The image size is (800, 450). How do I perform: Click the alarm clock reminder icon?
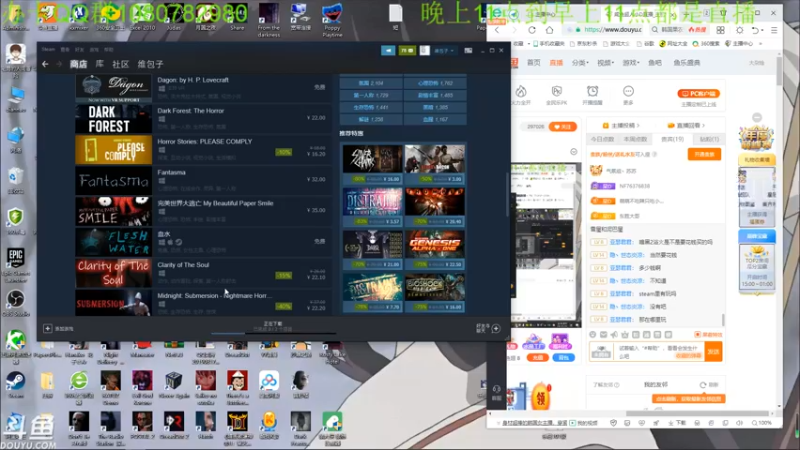(592, 91)
